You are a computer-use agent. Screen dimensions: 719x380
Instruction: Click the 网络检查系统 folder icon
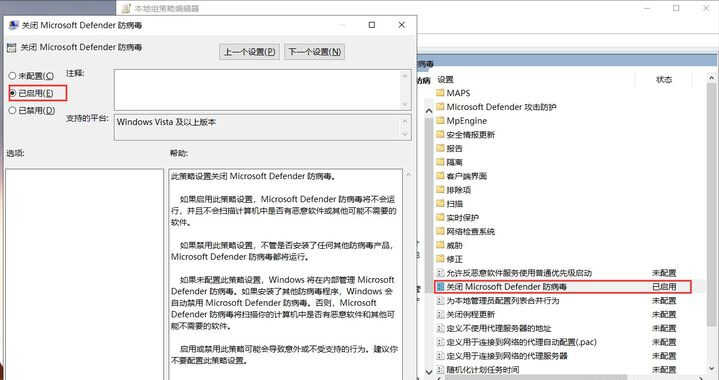click(440, 231)
